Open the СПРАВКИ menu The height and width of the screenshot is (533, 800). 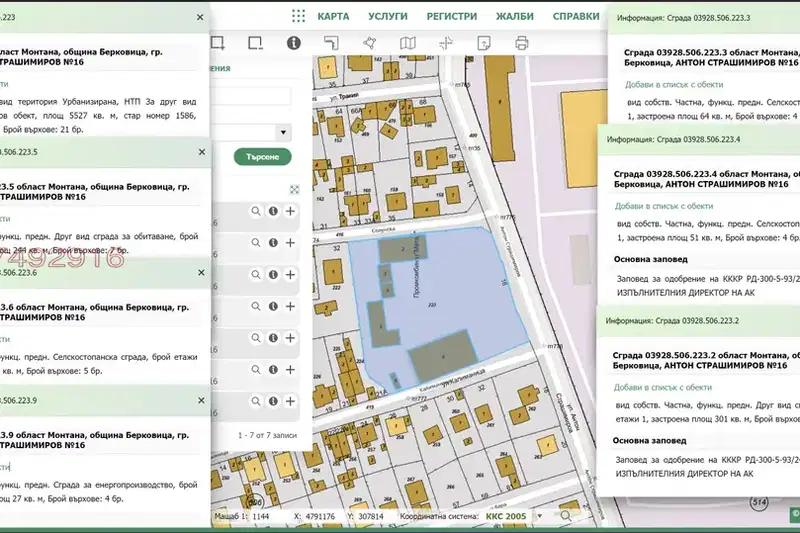click(x=576, y=16)
